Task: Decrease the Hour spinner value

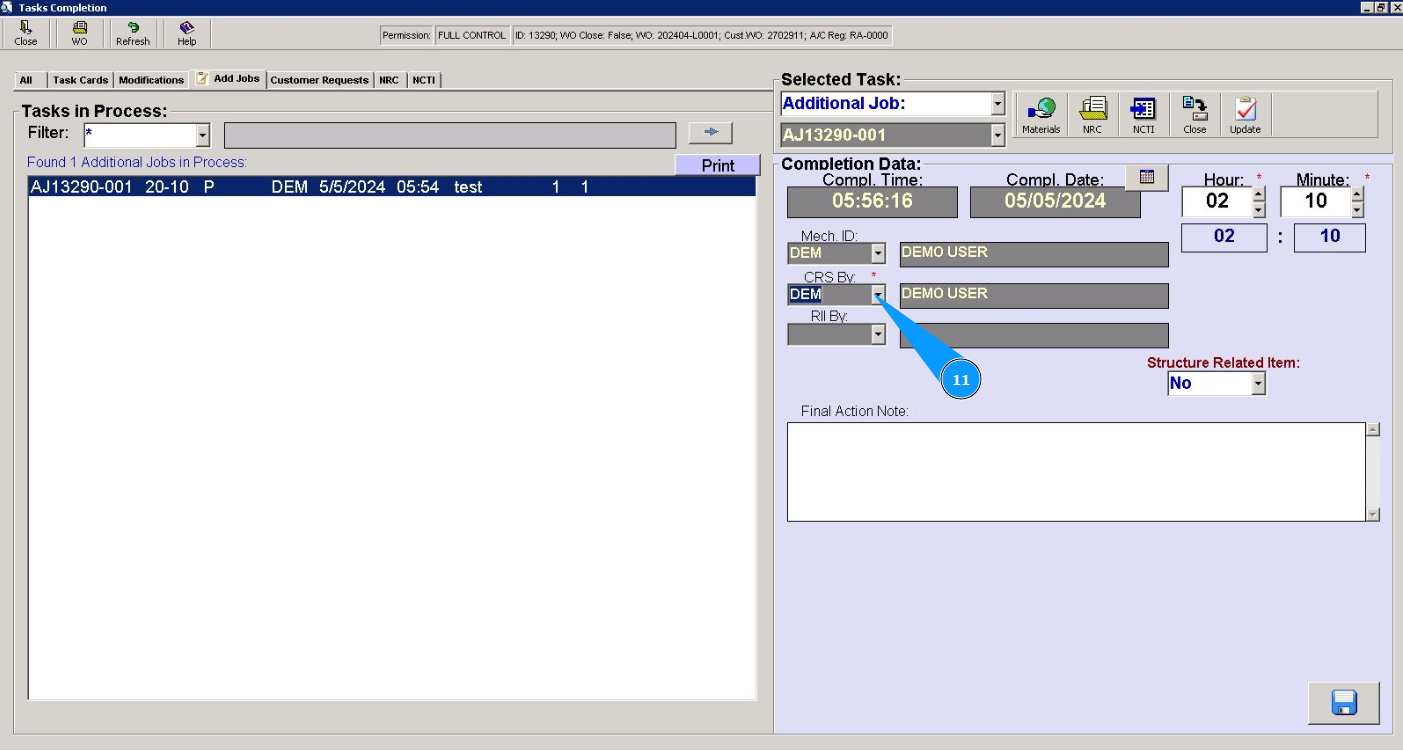Action: pyautogui.click(x=1258, y=210)
